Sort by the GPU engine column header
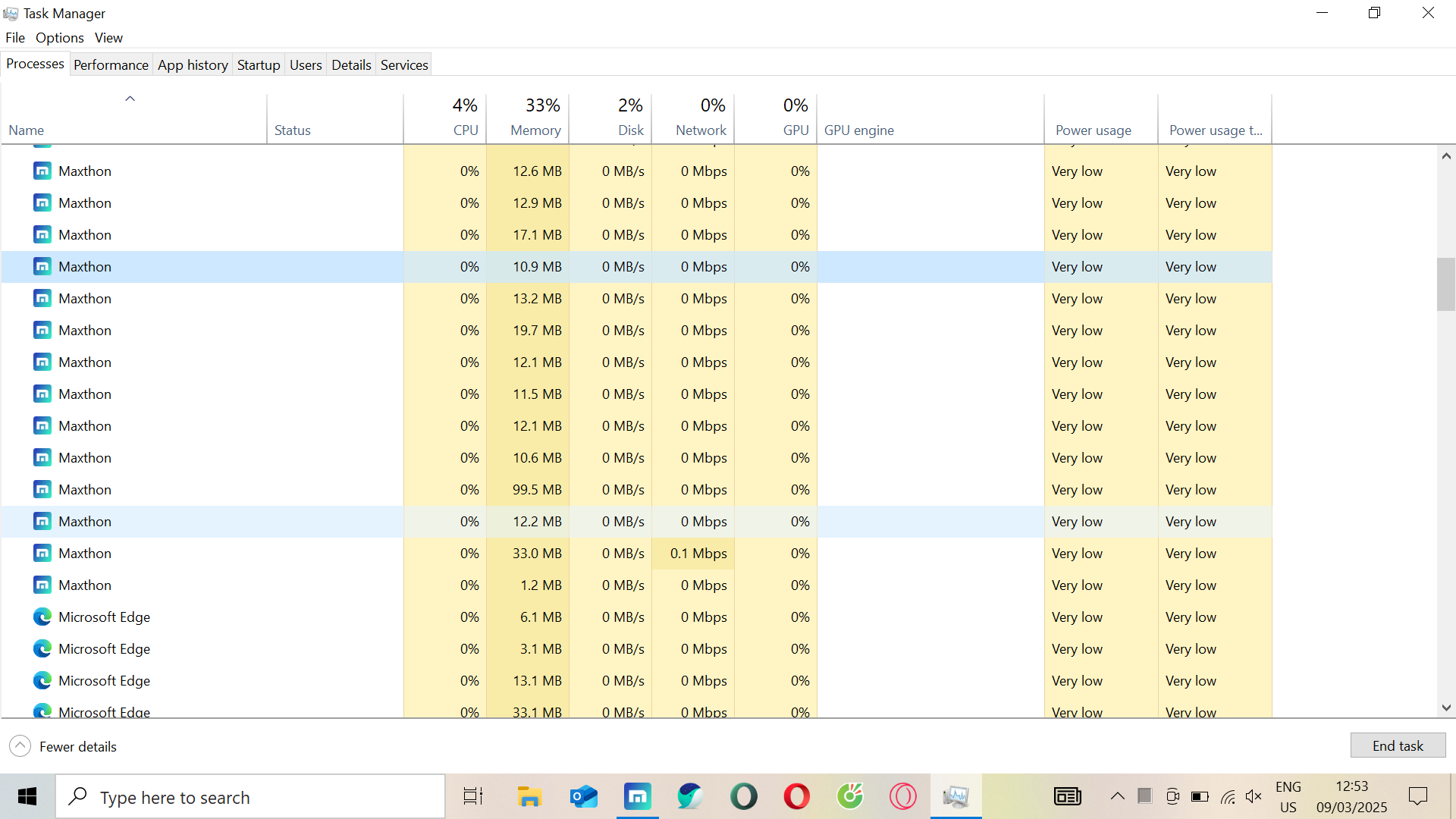 click(x=930, y=118)
